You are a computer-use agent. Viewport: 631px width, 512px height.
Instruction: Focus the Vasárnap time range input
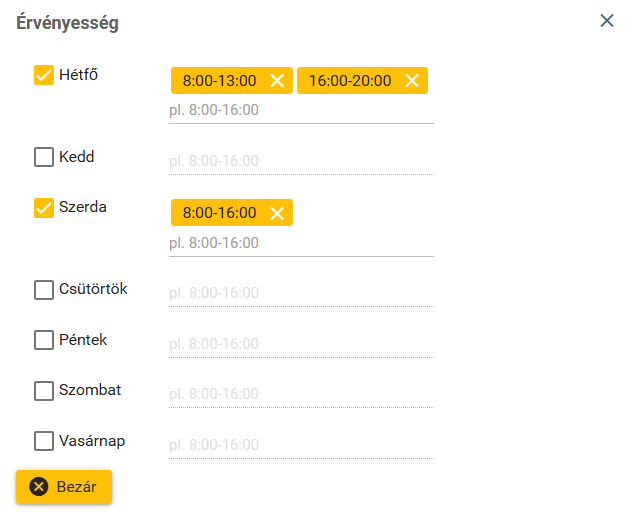tap(300, 445)
